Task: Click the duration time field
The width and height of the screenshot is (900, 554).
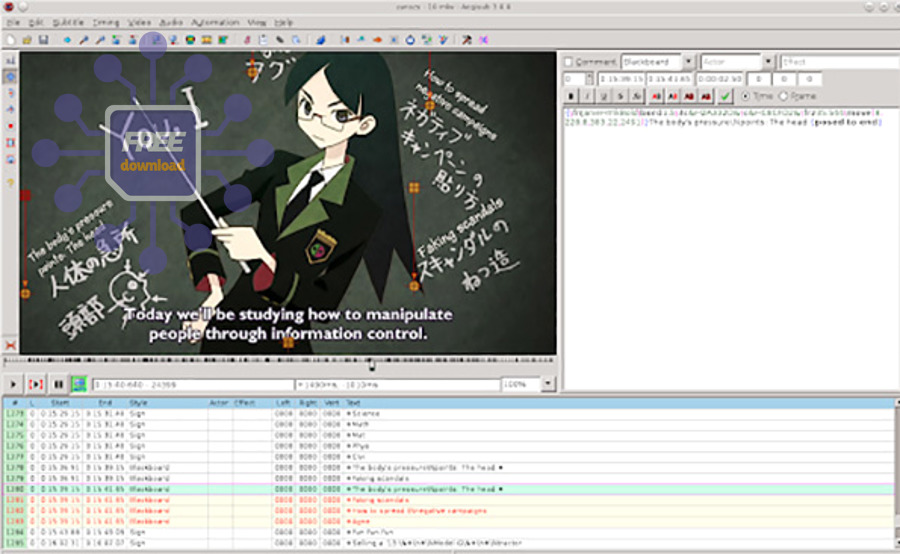Action: coord(720,79)
